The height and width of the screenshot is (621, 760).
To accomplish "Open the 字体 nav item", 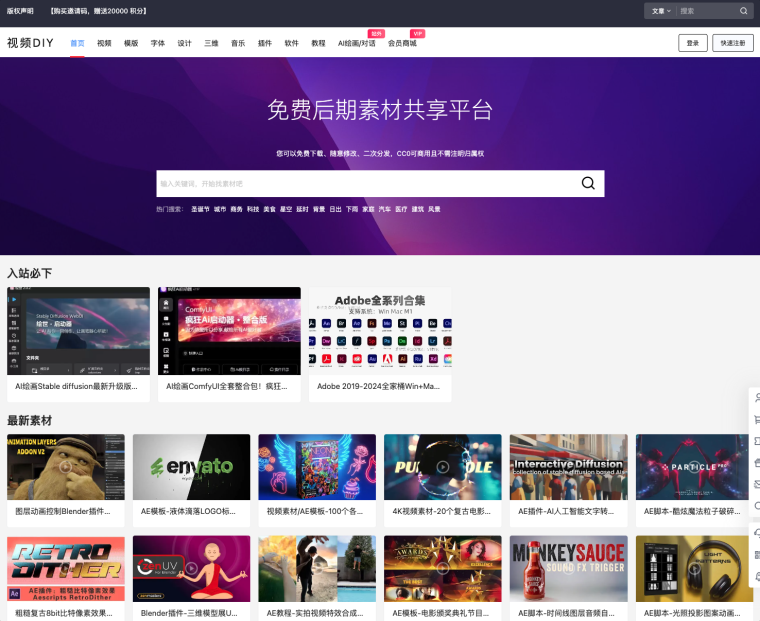I will pos(158,43).
